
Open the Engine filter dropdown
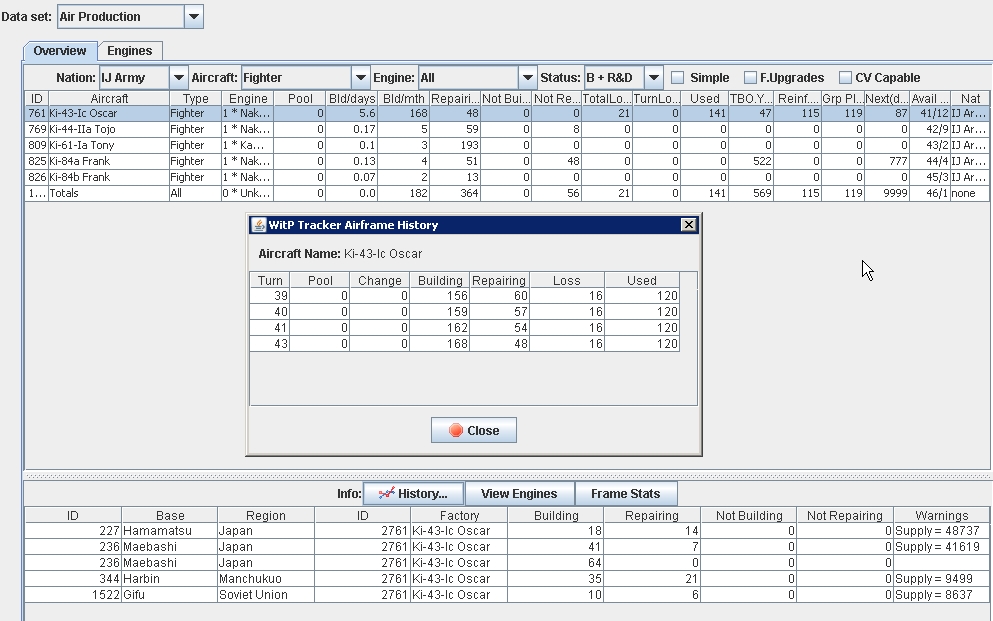point(527,77)
